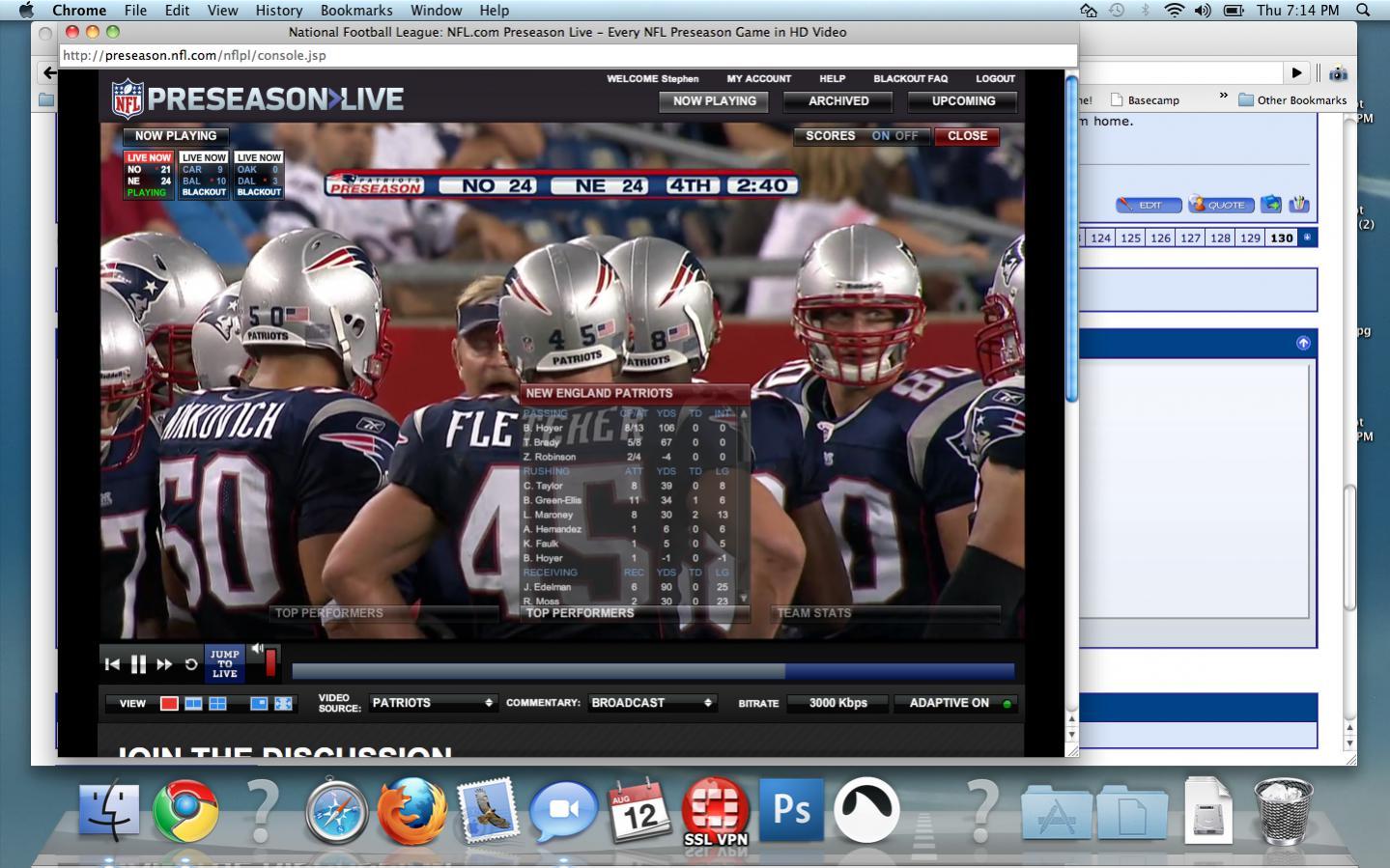Mute the player speaker icon
The height and width of the screenshot is (868, 1390).
pos(257,649)
